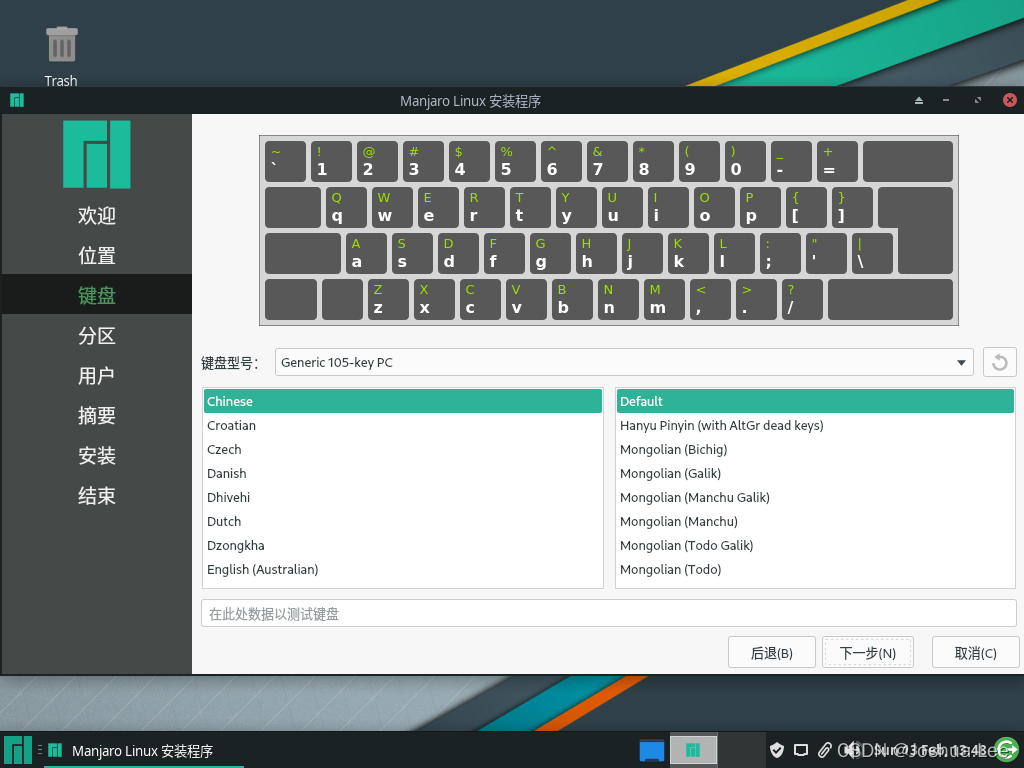Open the Manjaro start menu in taskbar
1024x768 pixels.
[18, 750]
